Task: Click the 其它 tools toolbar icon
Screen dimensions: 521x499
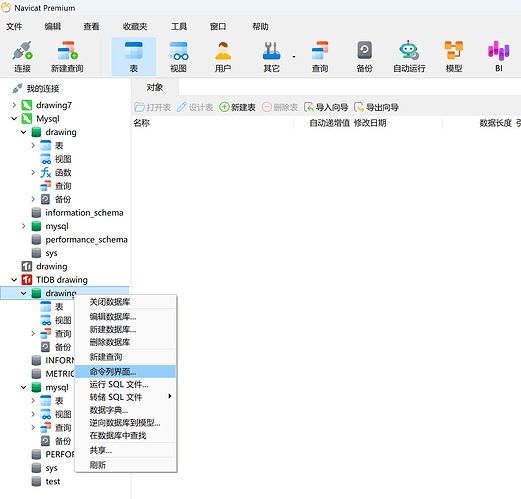Action: [271, 56]
